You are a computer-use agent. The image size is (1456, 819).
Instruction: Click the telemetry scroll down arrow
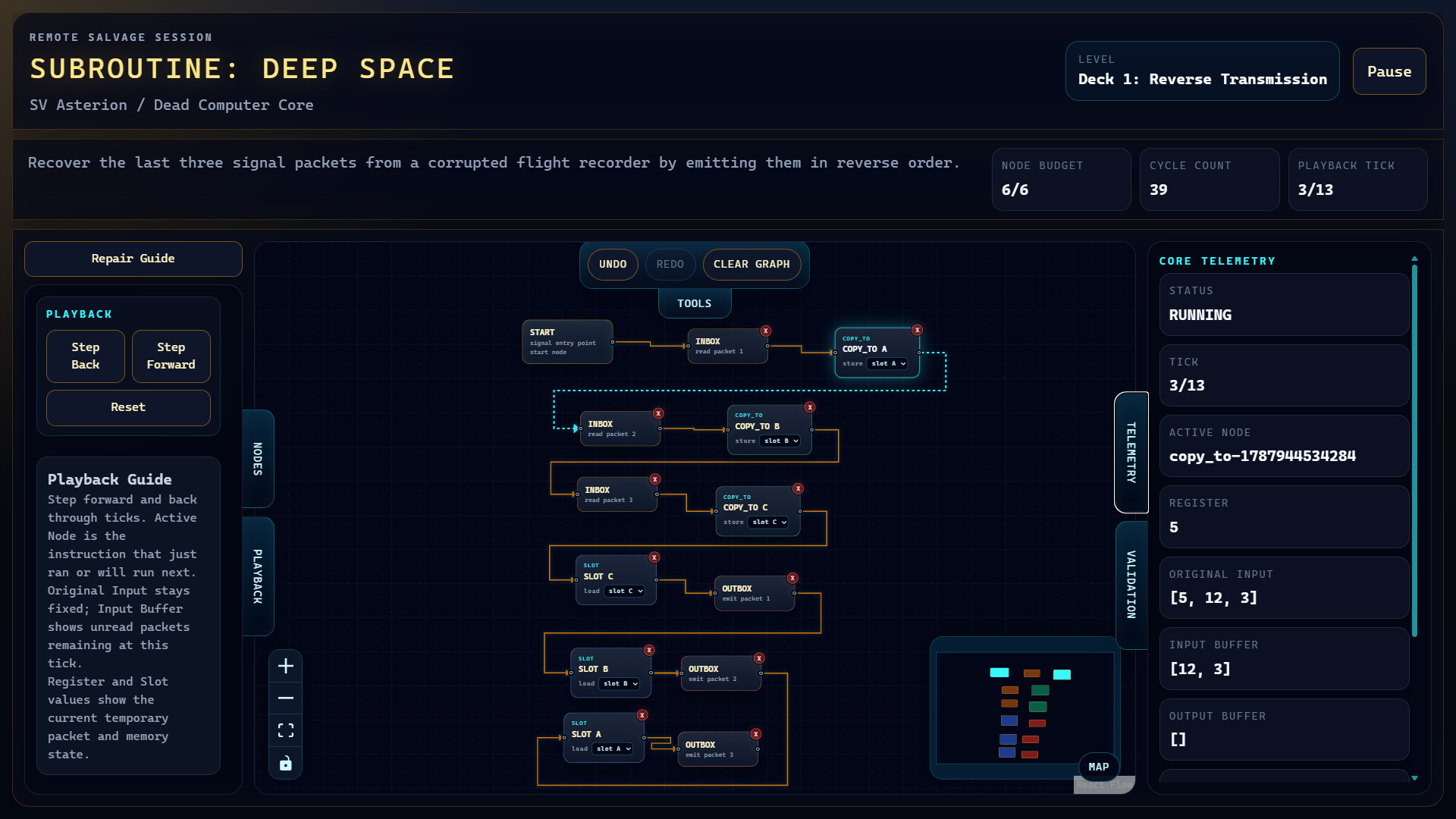(1414, 779)
